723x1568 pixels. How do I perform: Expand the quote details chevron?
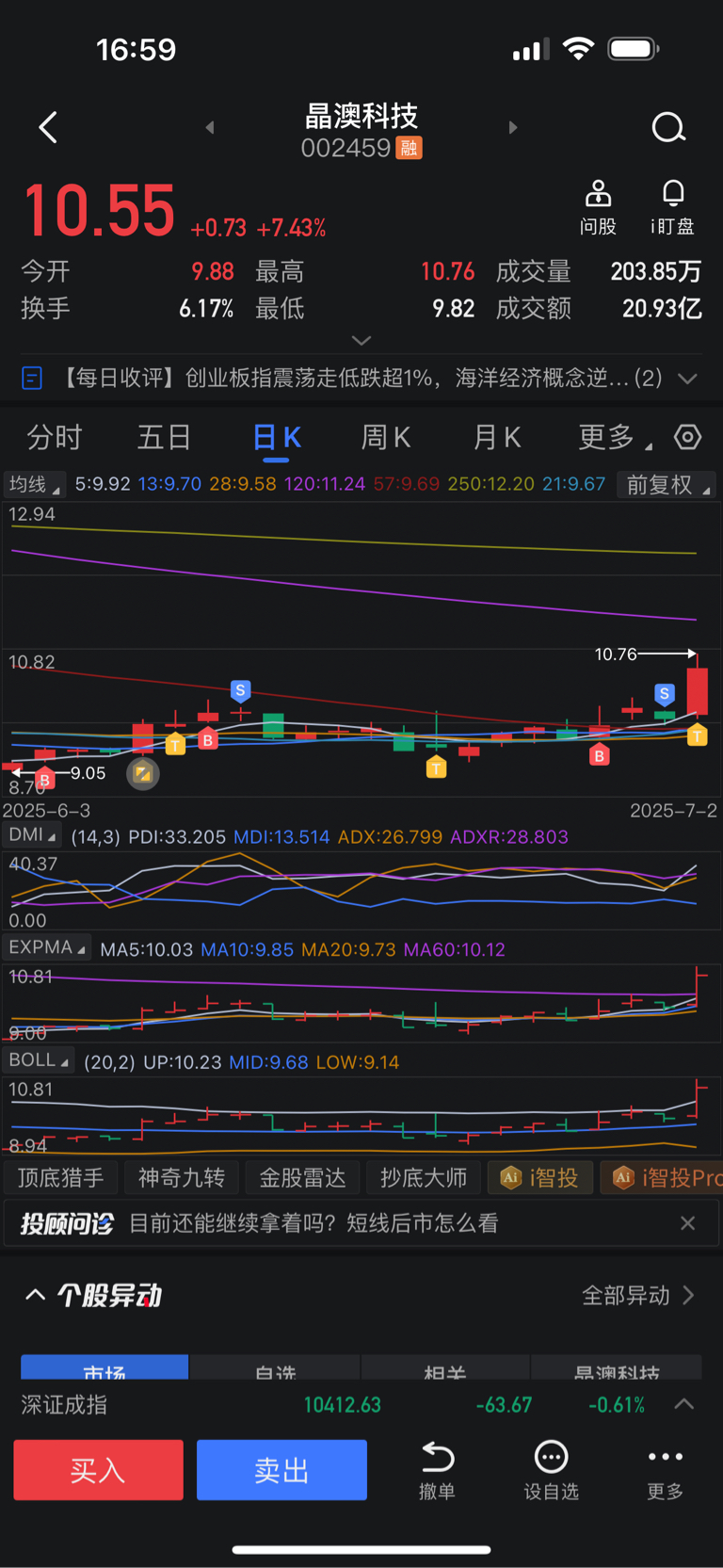[361, 340]
